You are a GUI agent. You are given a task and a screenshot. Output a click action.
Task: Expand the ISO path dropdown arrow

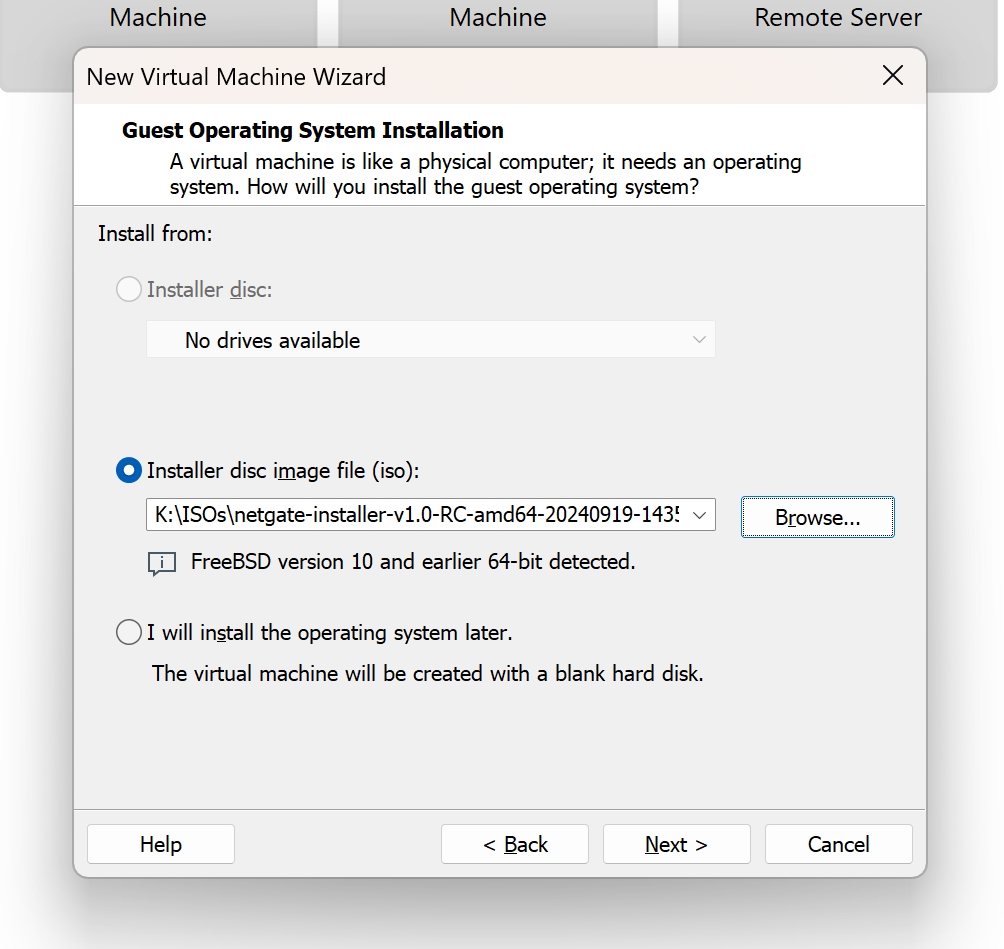[699, 515]
